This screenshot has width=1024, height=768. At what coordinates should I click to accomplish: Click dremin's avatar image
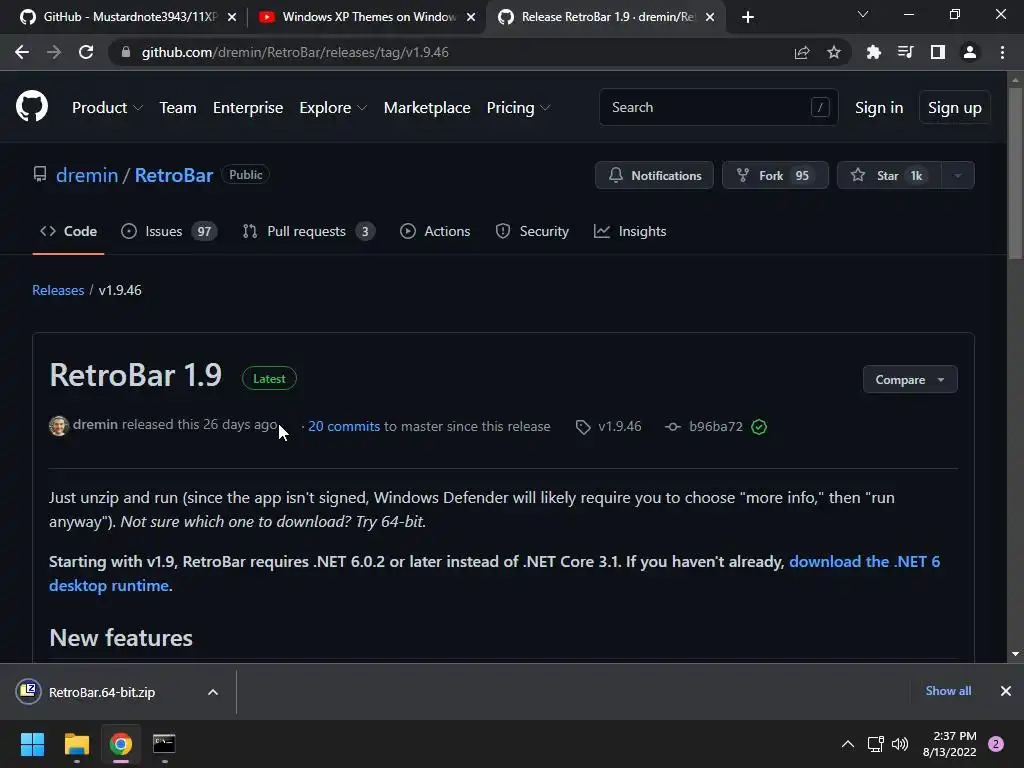59,426
